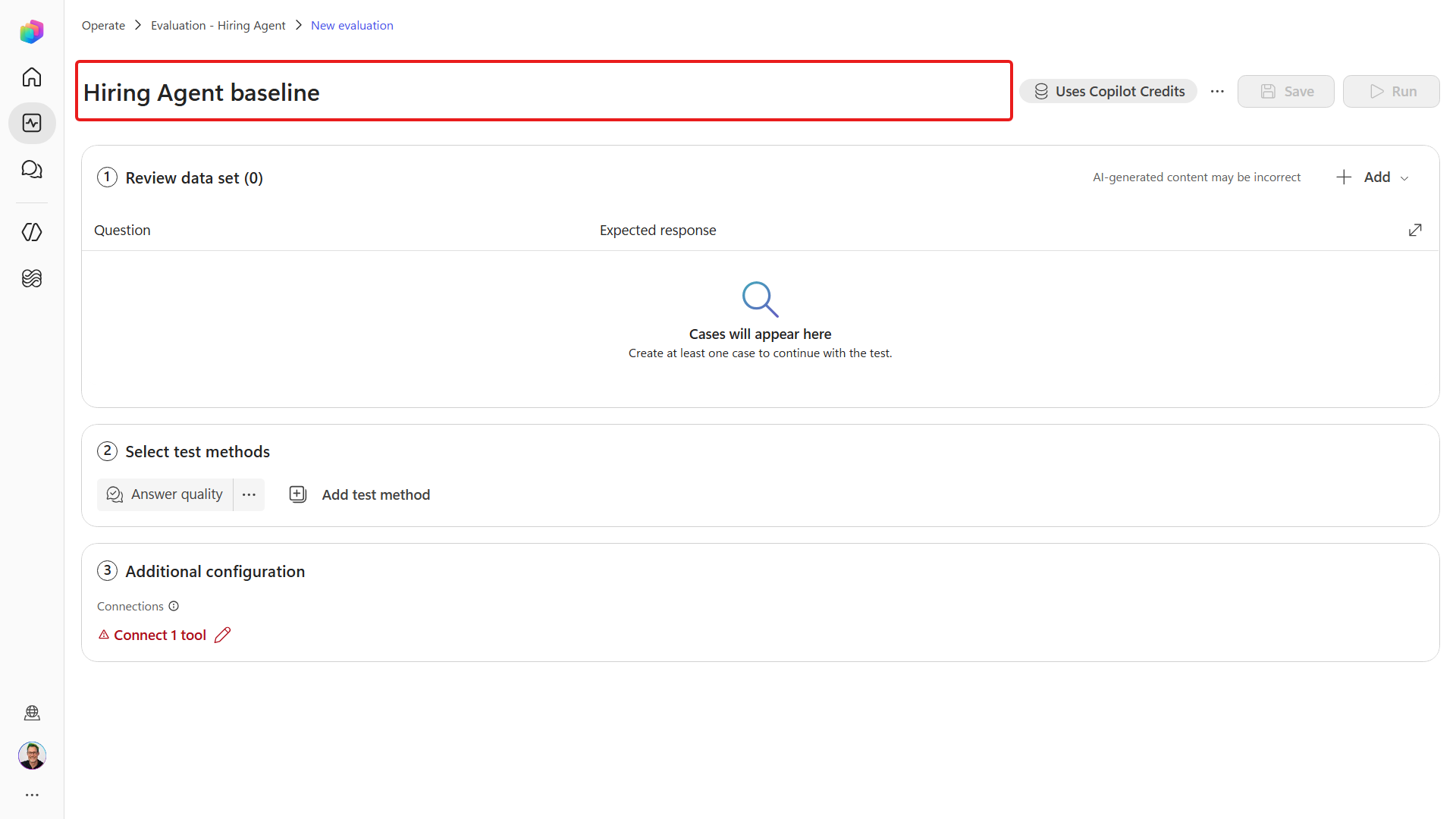Open the globe icon near the sidebar bottom

click(x=32, y=713)
